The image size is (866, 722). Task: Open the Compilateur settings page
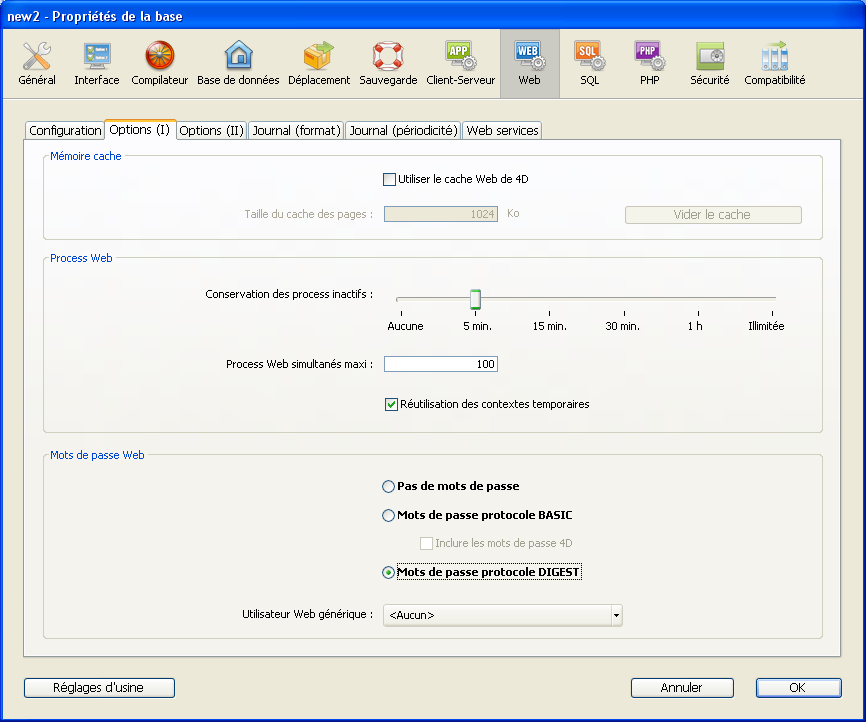coord(159,62)
